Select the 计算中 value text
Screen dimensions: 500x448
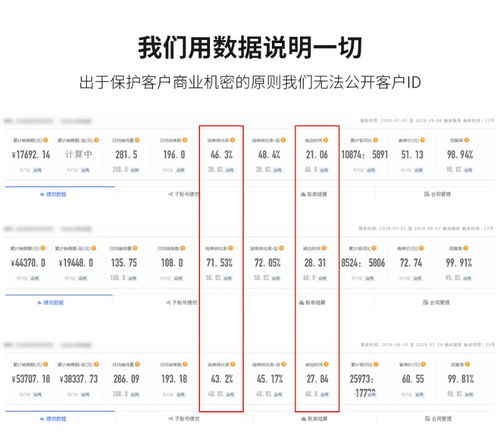point(79,154)
